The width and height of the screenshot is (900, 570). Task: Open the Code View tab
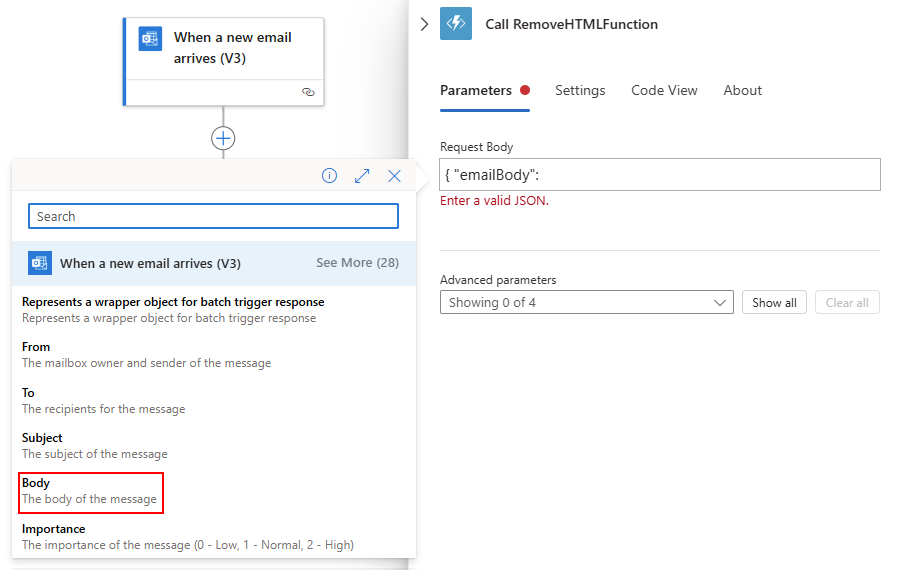tap(664, 90)
